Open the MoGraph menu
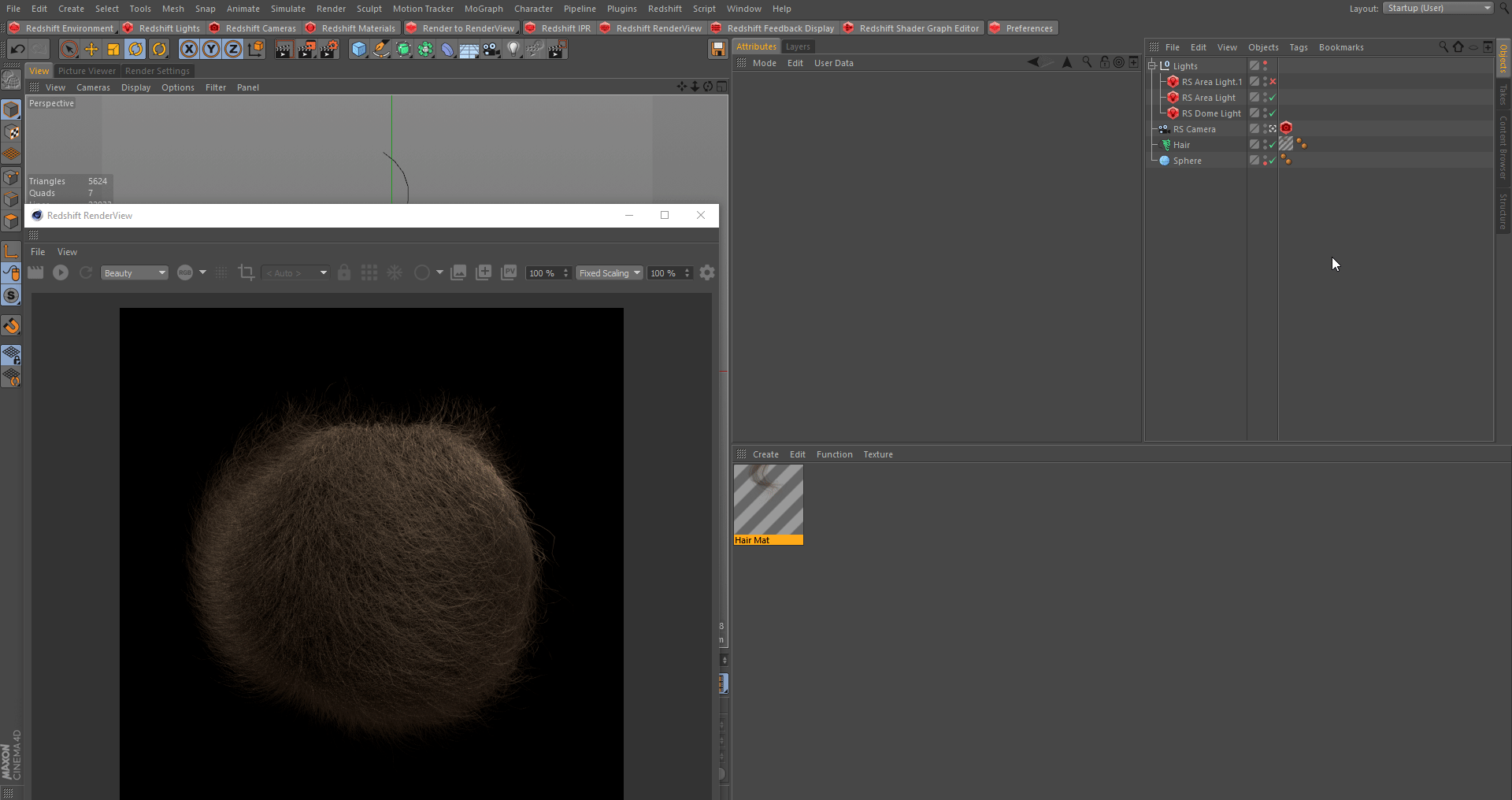 (x=484, y=9)
